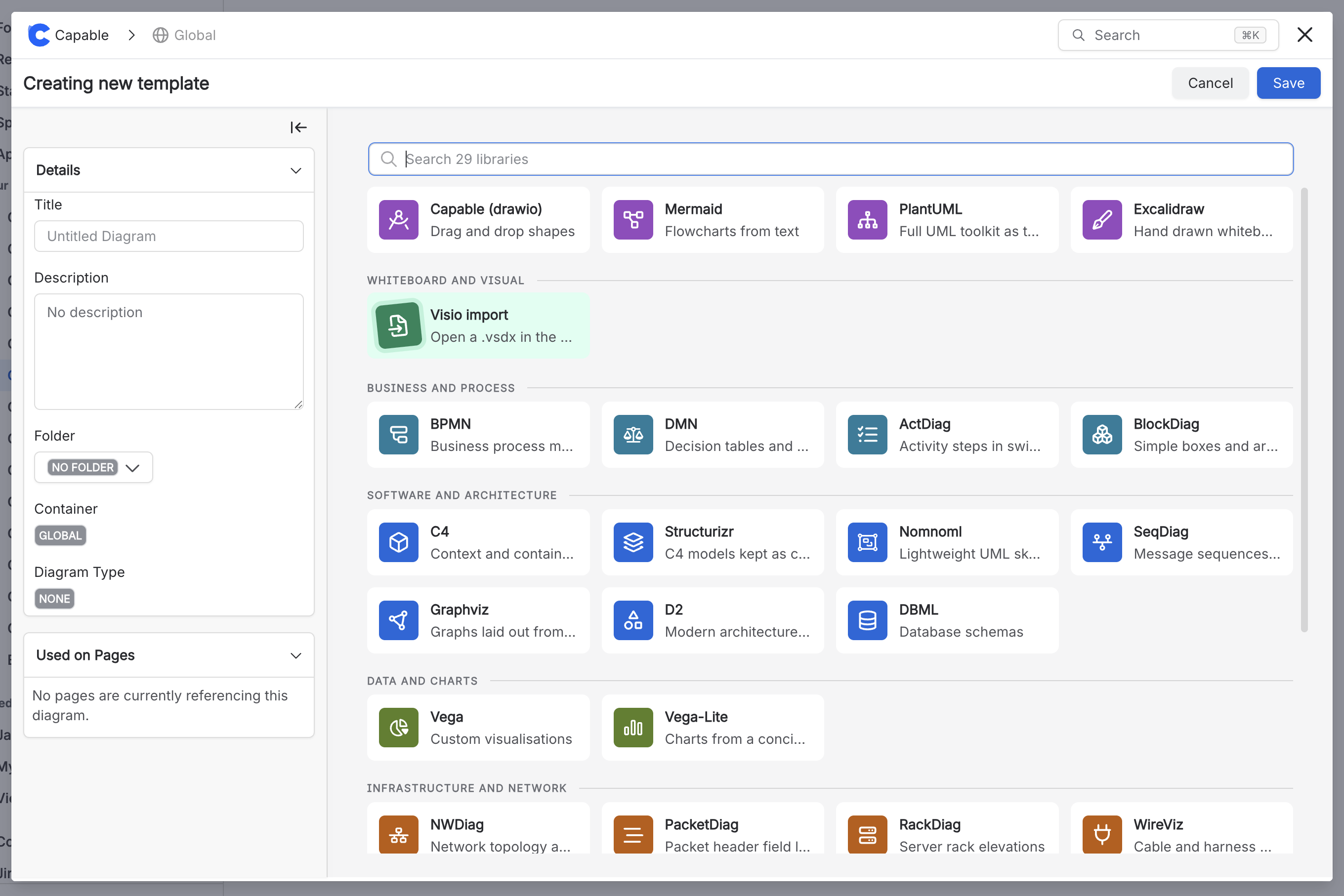1344x896 pixels.
Task: Click the 'Creating new template' heading
Action: (116, 83)
